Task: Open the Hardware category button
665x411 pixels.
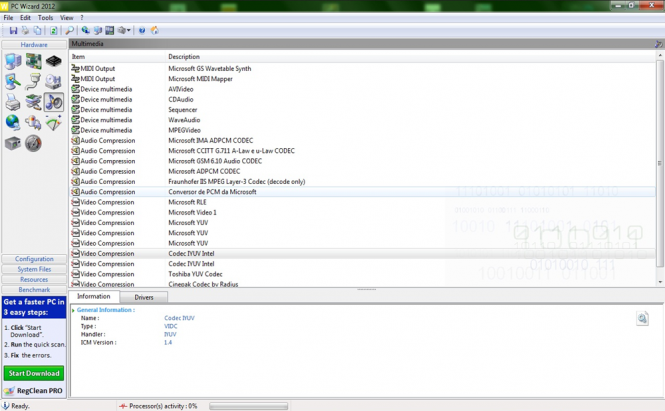Action: 34,45
